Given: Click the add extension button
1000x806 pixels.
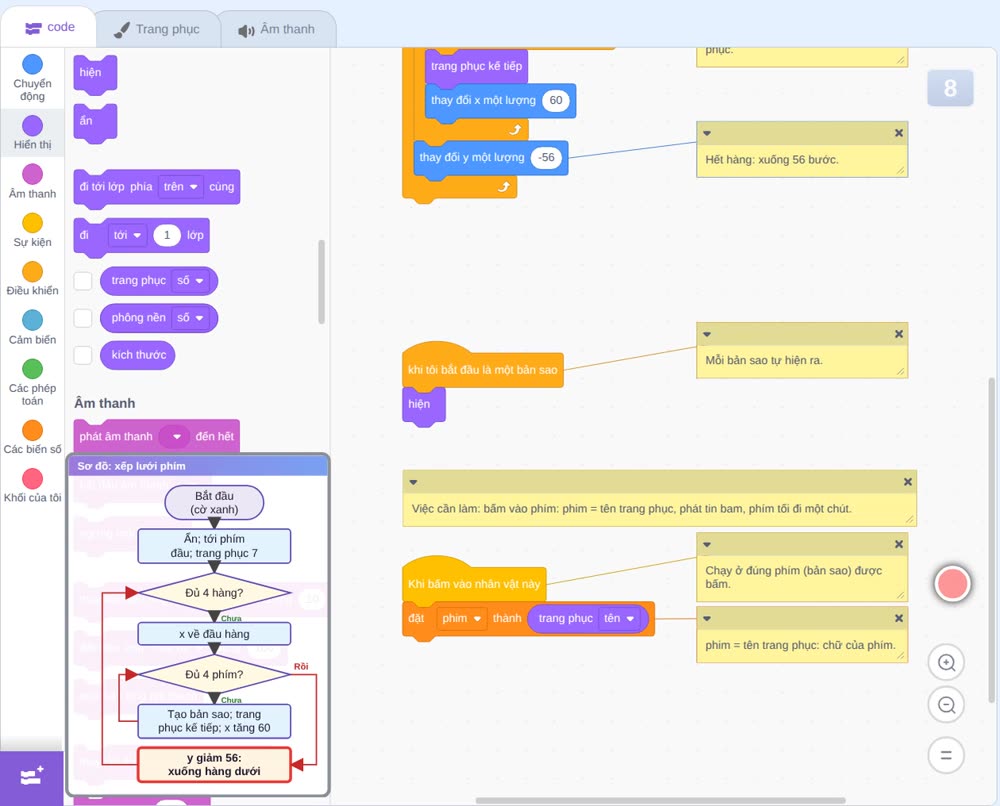Looking at the screenshot, I should (31, 777).
